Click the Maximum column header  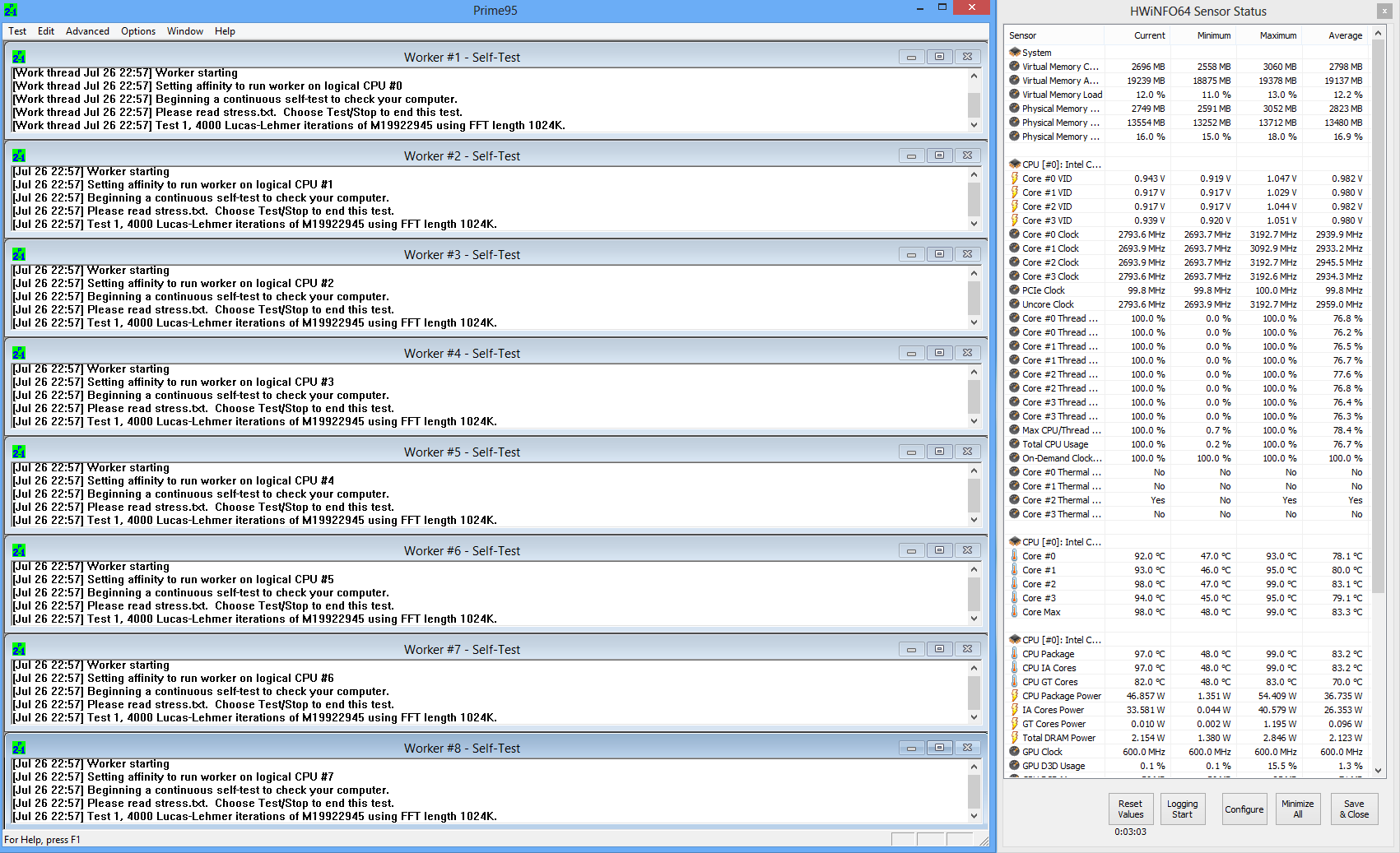click(x=1268, y=35)
